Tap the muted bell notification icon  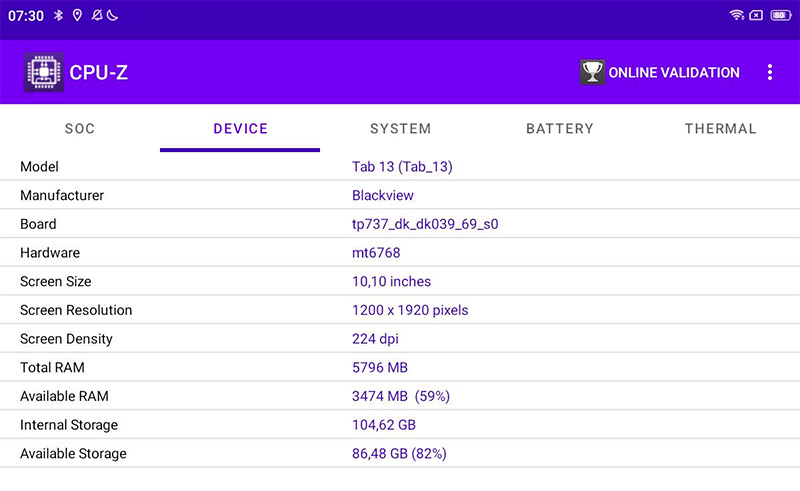click(x=96, y=16)
